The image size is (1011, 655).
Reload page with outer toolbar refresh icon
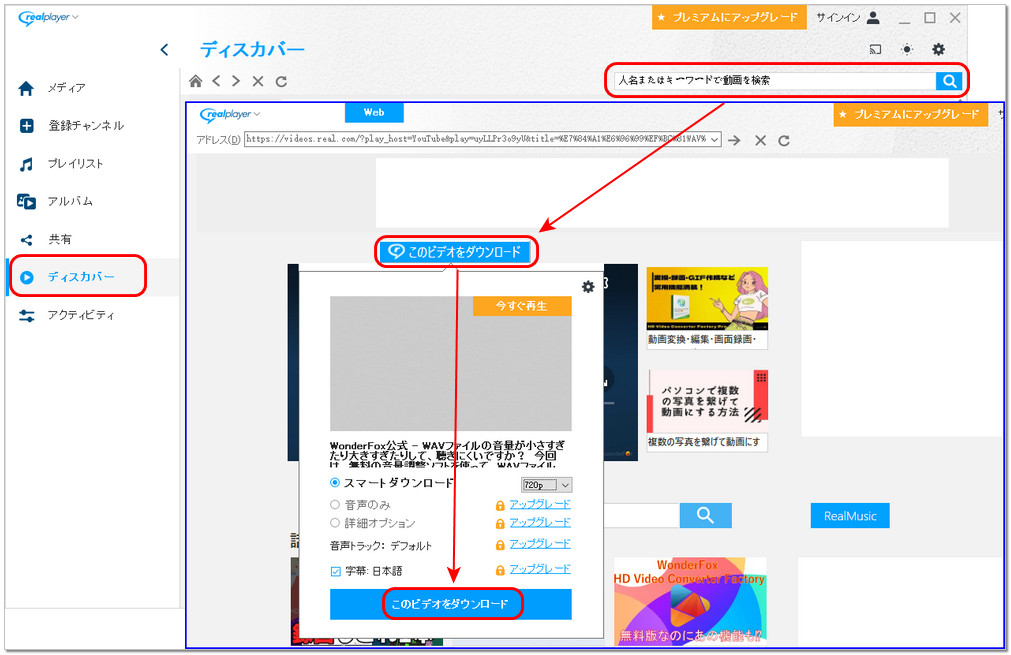coord(281,81)
